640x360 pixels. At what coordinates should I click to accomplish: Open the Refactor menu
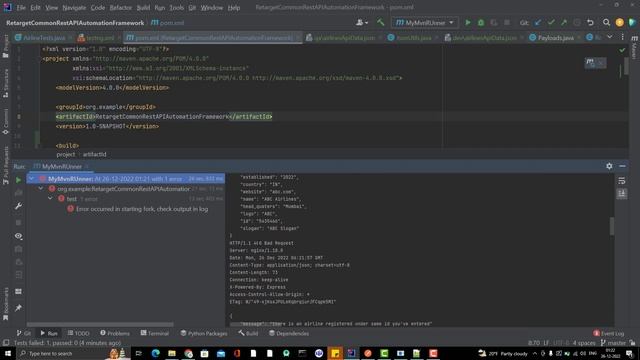click(120, 8)
